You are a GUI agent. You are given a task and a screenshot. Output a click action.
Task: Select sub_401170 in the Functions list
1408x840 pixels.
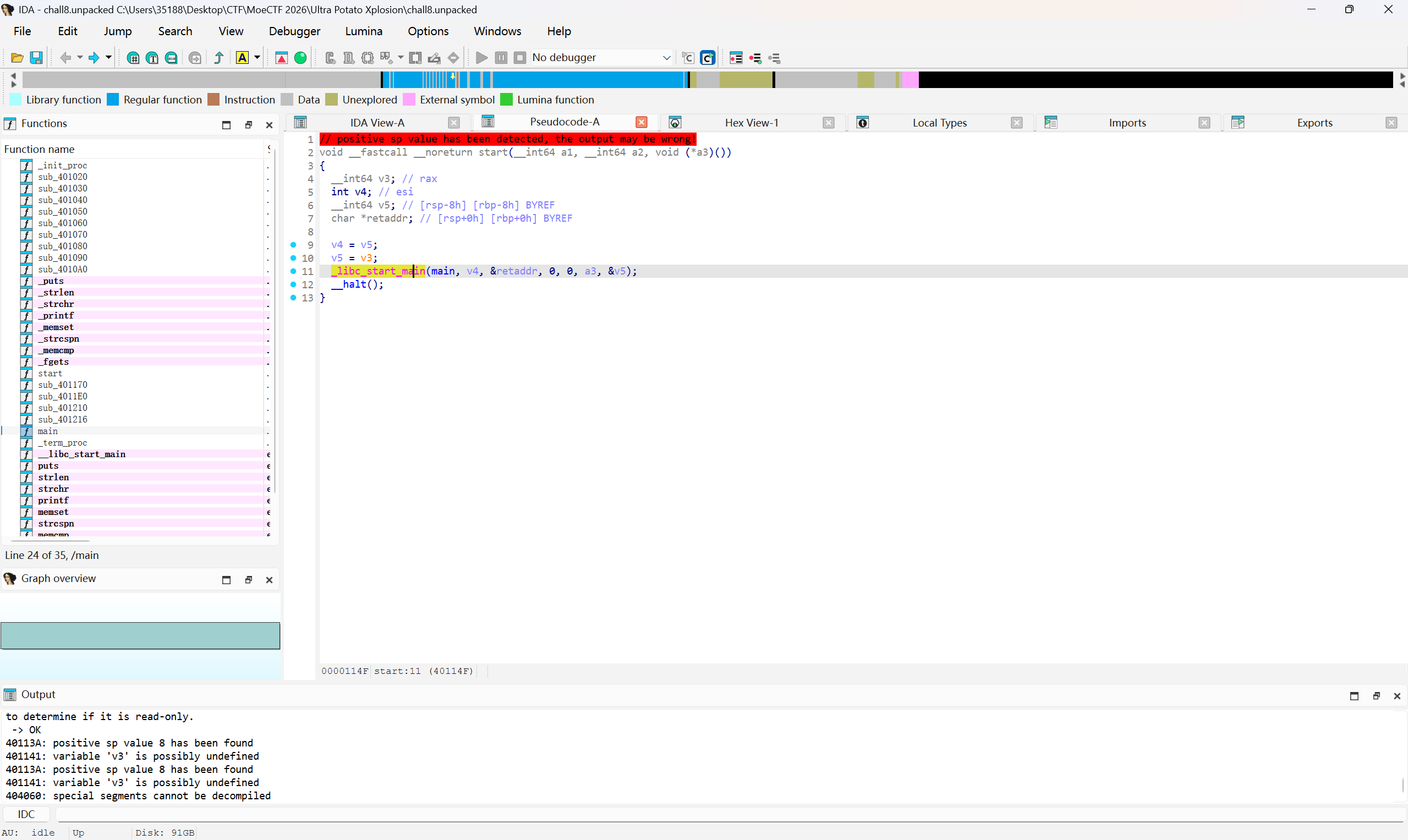point(62,385)
